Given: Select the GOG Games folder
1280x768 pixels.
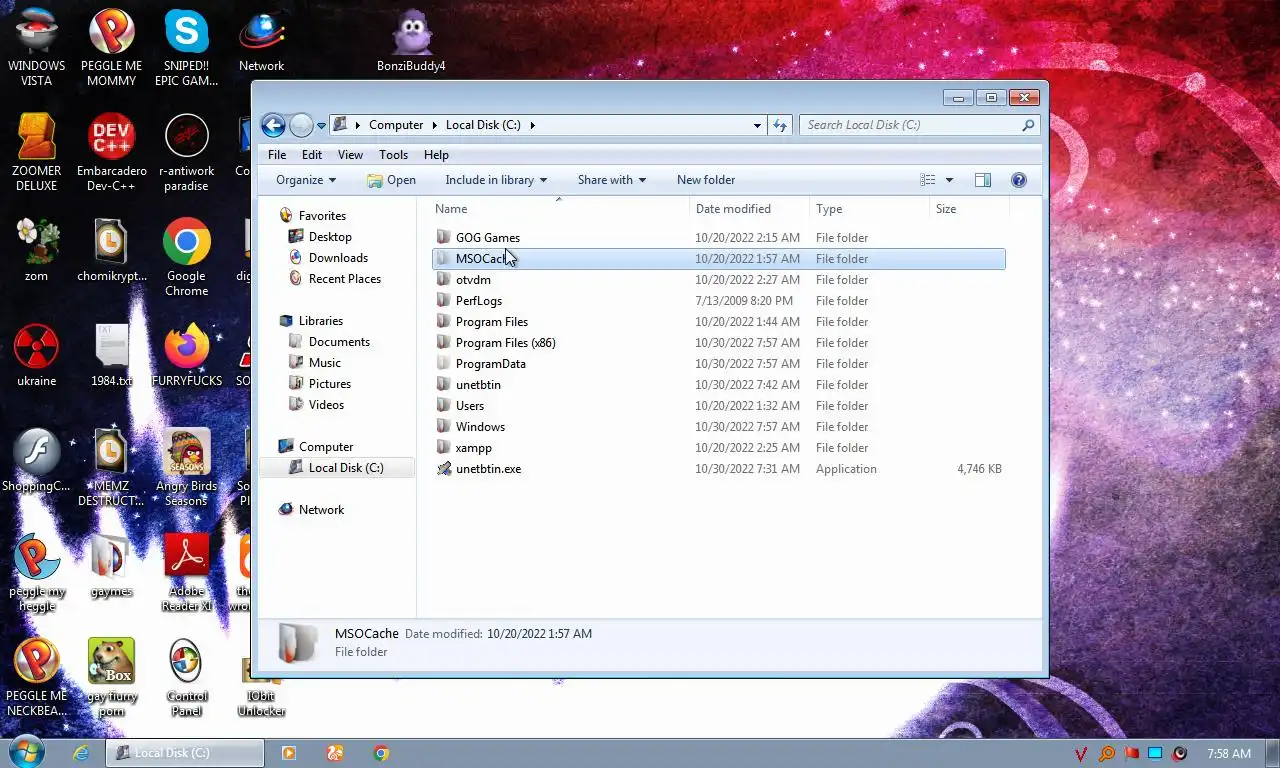Looking at the screenshot, I should click(x=718, y=238).
